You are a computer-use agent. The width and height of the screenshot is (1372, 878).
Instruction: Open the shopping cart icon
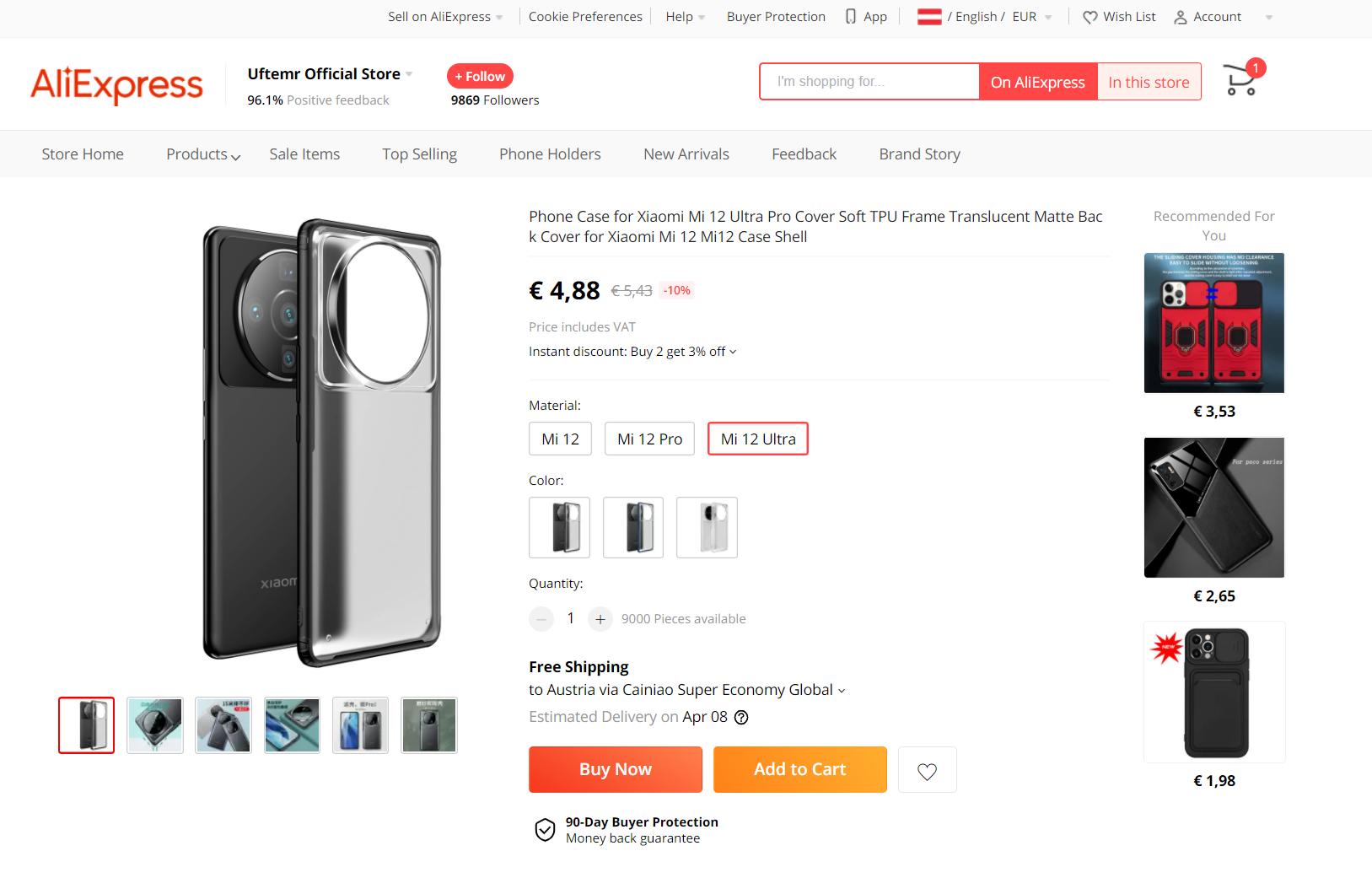[1240, 81]
